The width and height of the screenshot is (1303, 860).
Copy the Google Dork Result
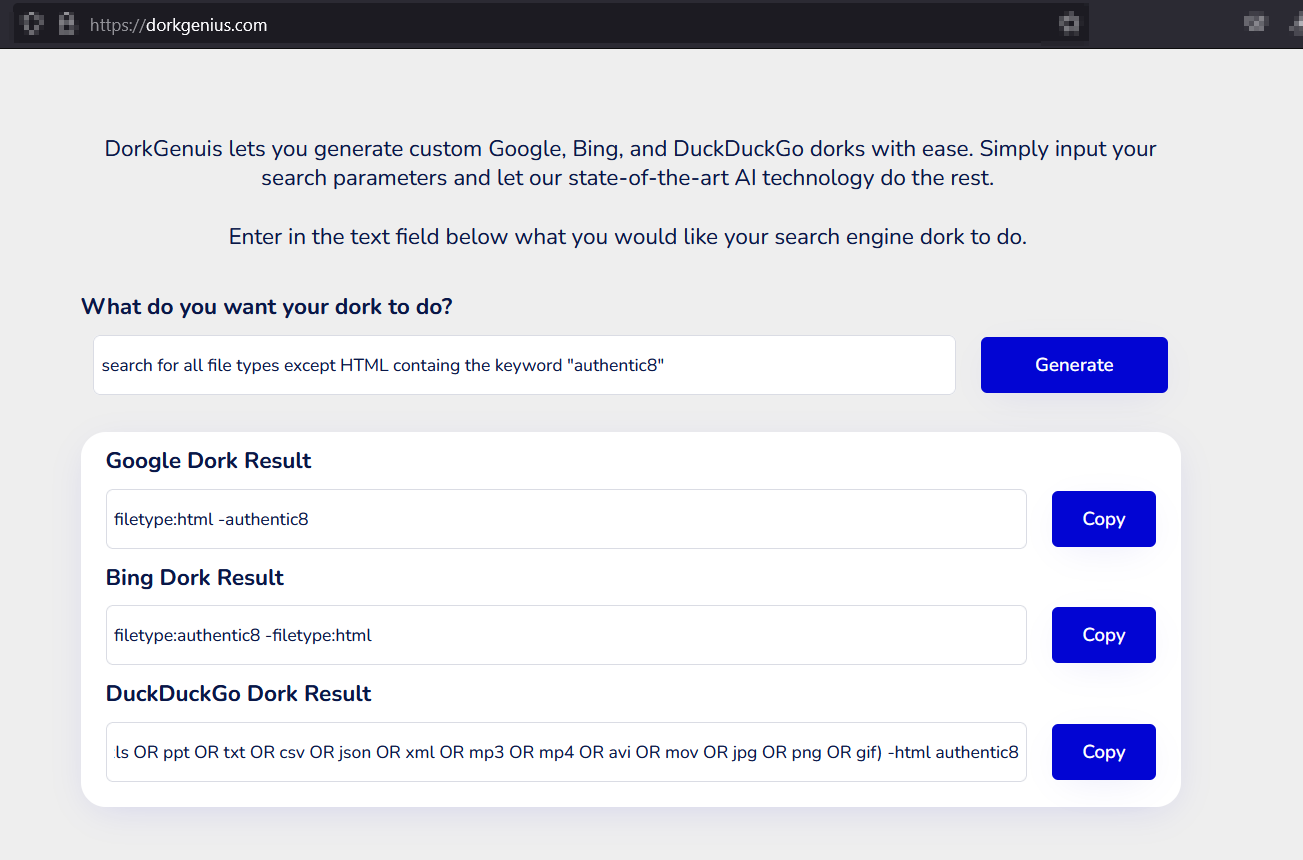(1104, 519)
